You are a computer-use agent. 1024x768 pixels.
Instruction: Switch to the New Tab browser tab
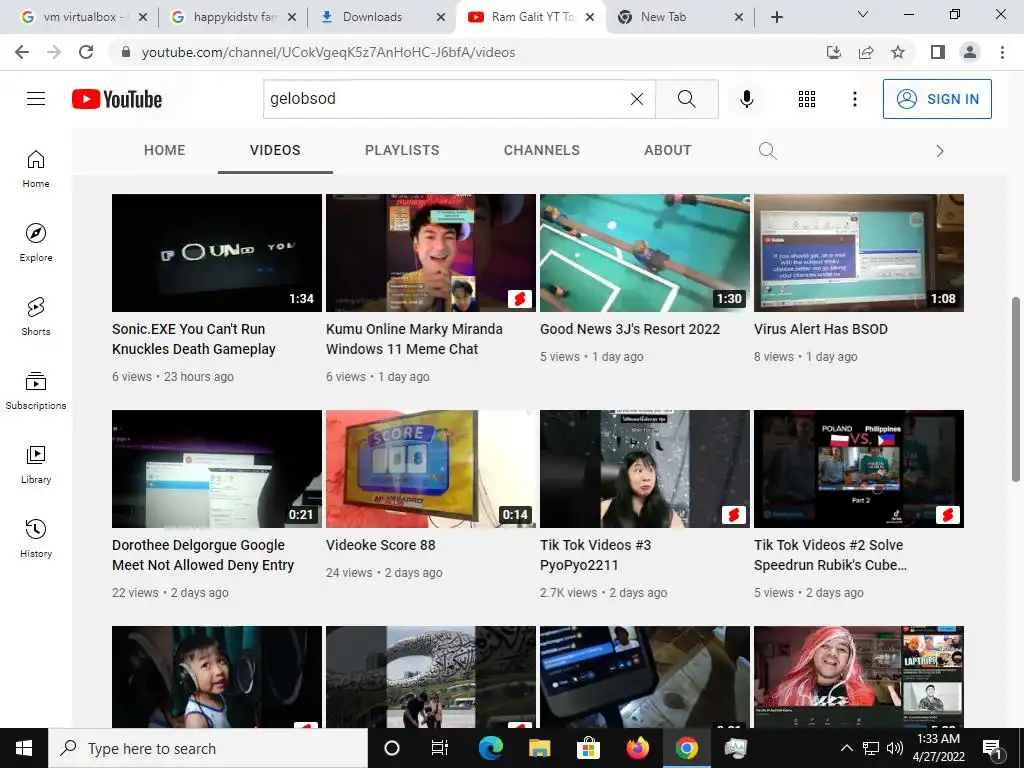pos(664,17)
